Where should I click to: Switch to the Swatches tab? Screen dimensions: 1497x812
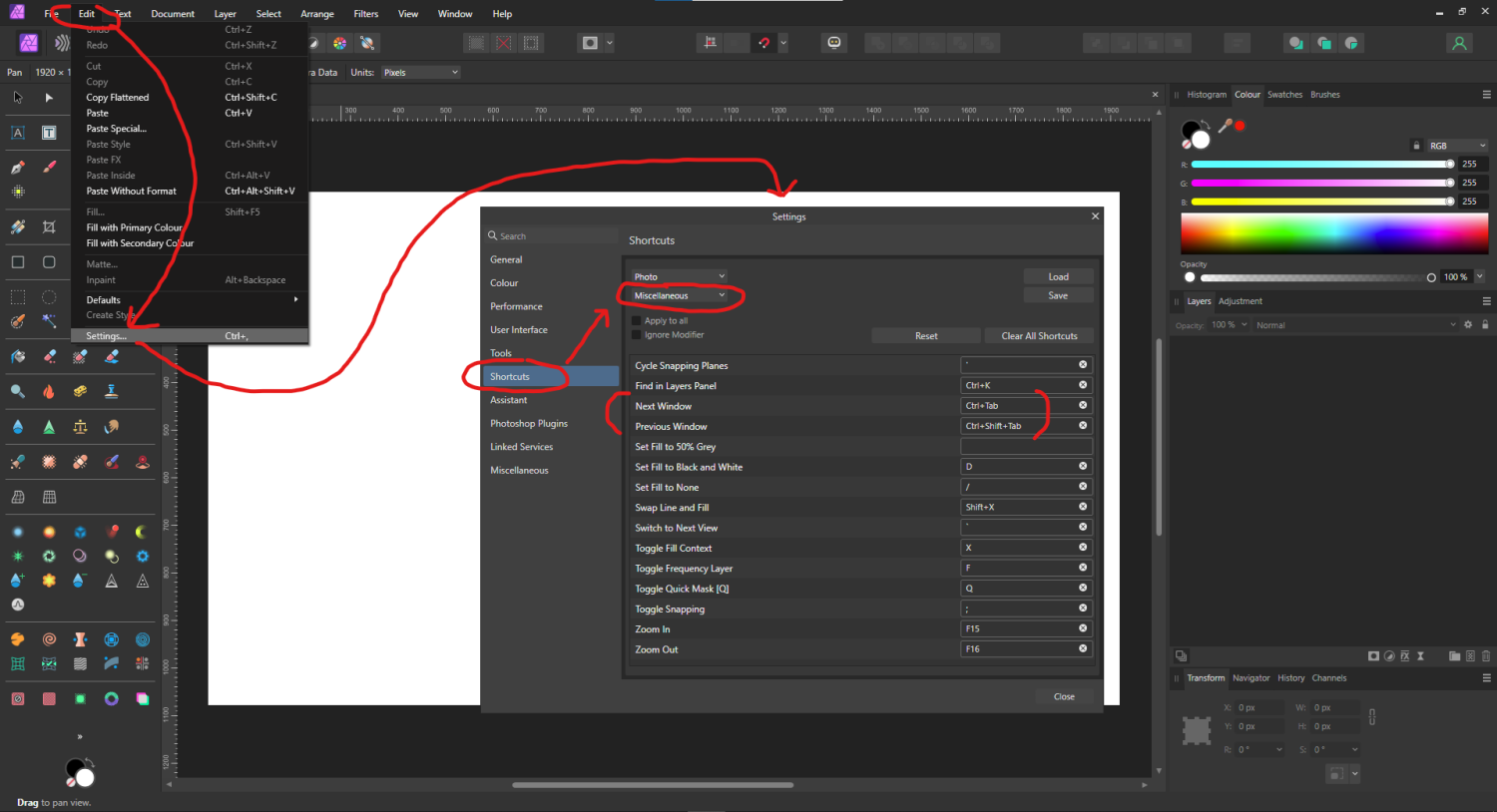click(1284, 95)
